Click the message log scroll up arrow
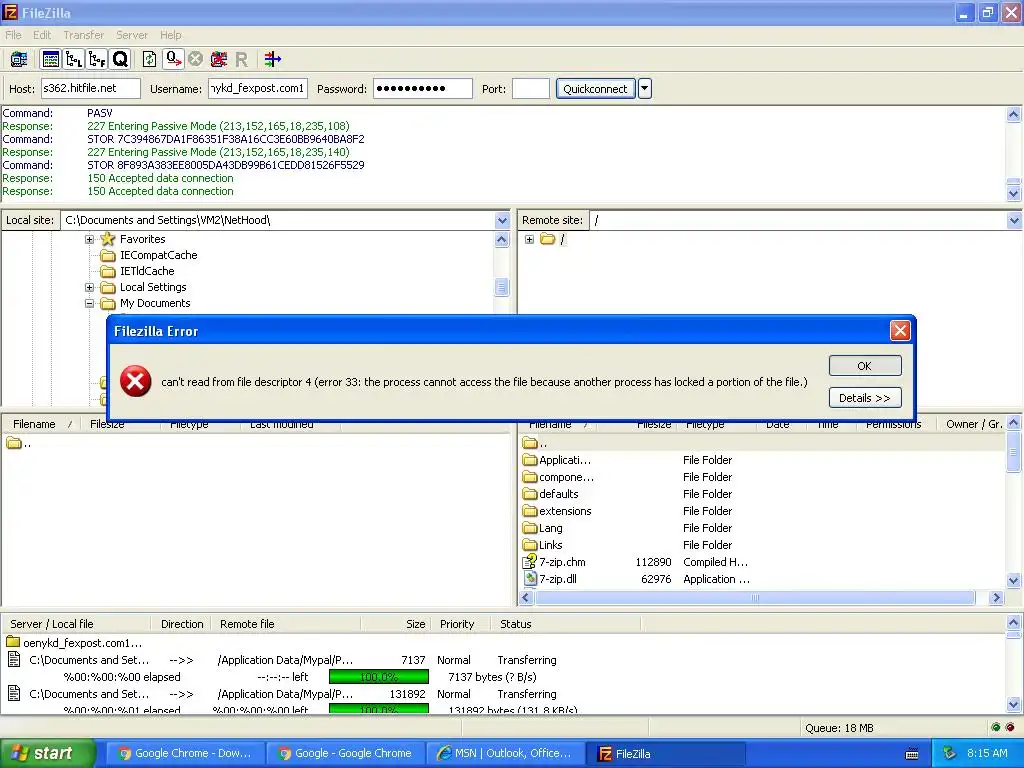This screenshot has width=1024, height=768. click(1014, 114)
